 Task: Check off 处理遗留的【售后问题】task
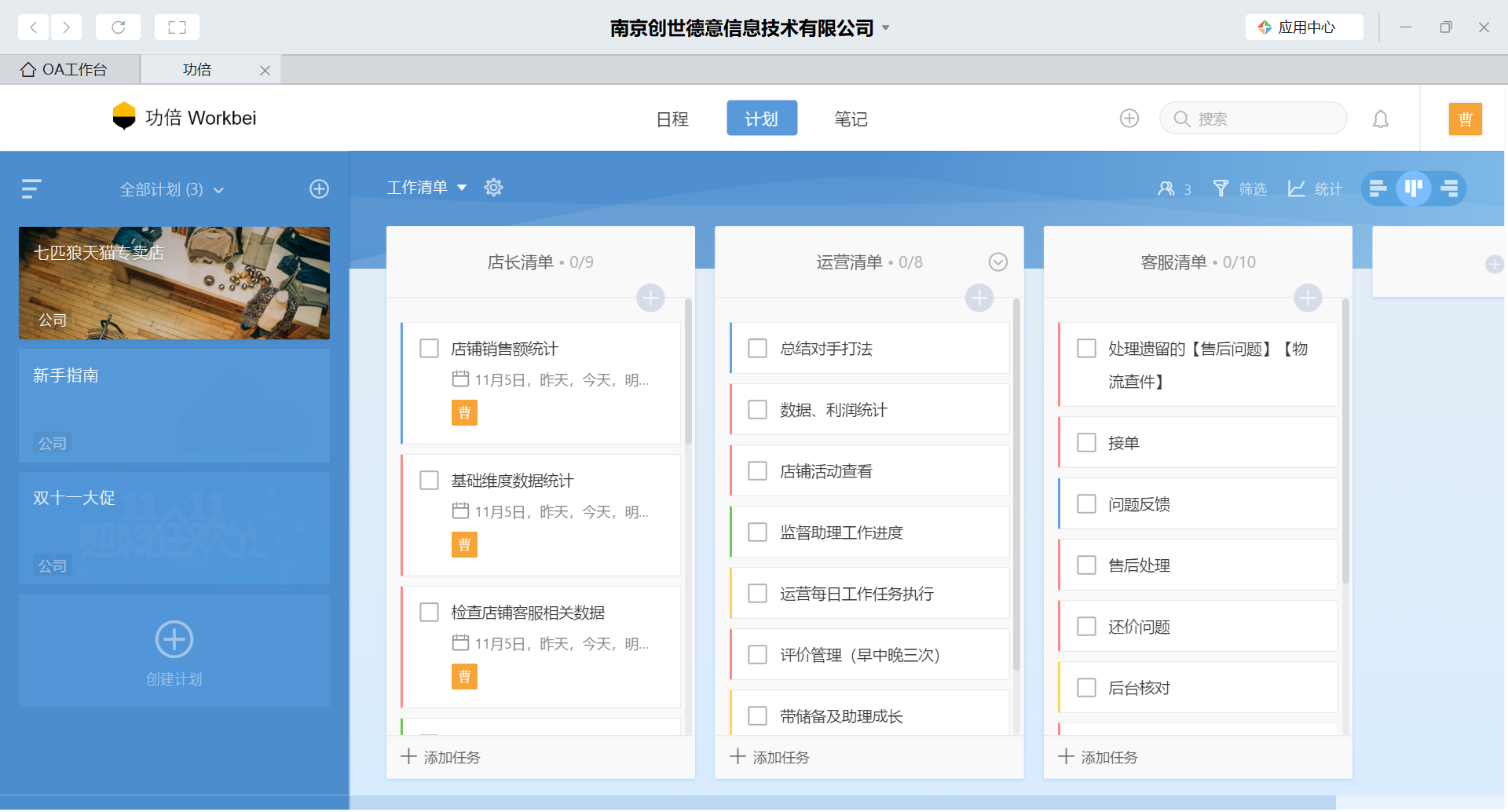[1086, 349]
